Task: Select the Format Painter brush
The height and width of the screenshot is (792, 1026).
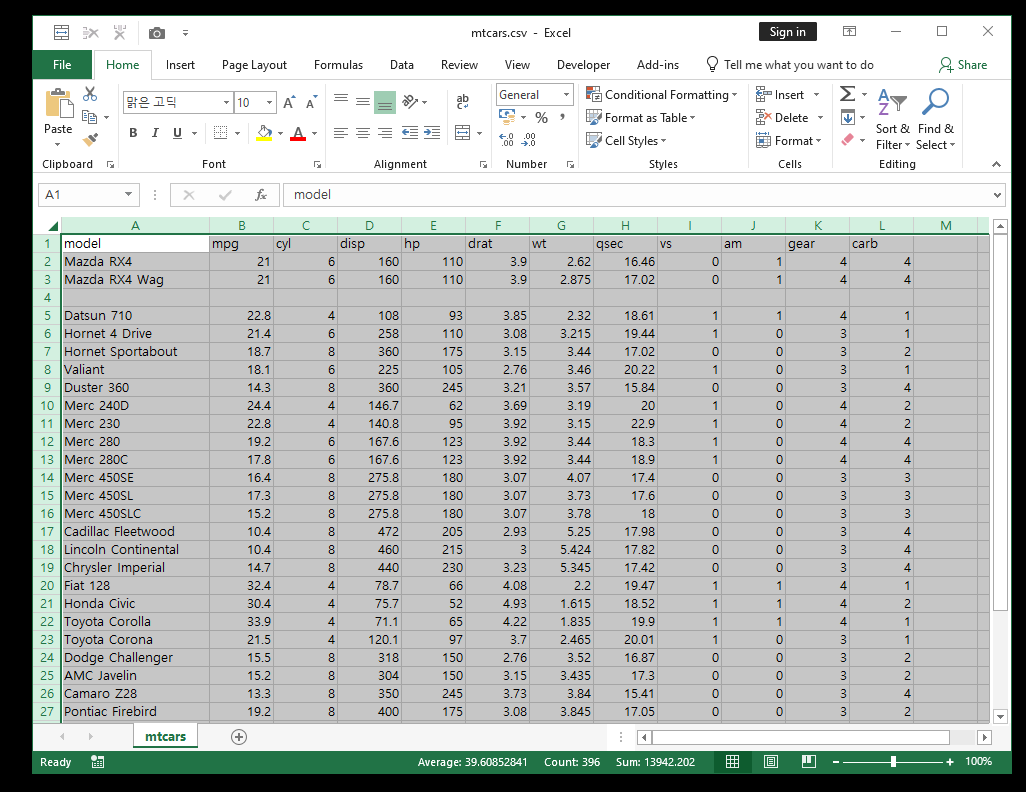Action: pos(90,139)
